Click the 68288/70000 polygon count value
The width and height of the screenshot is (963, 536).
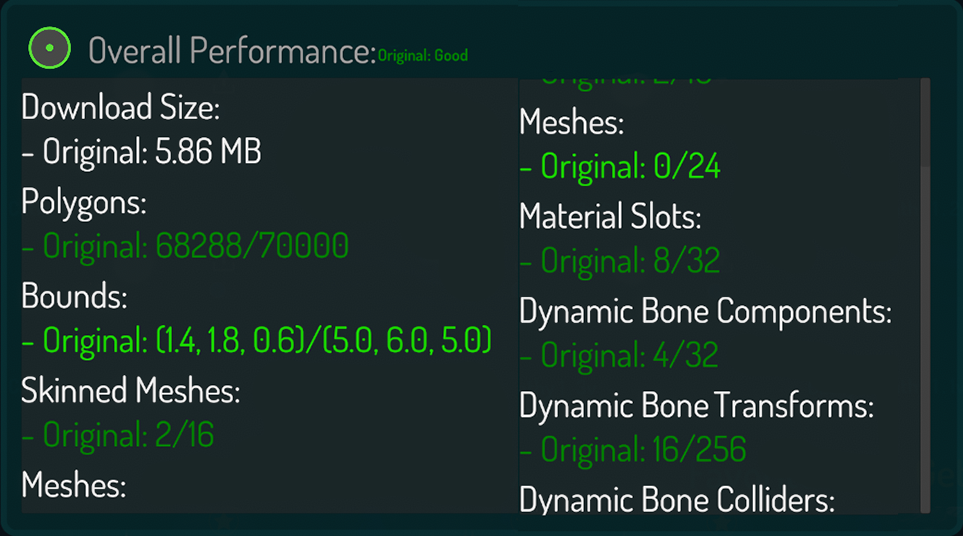(x=185, y=247)
